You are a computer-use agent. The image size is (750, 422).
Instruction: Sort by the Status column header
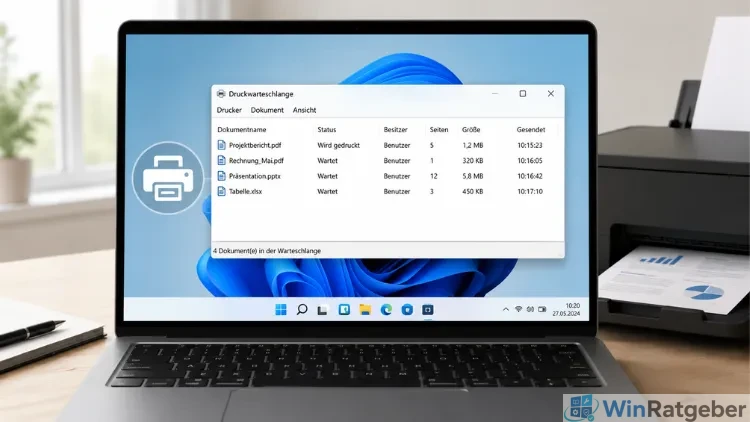pos(327,130)
